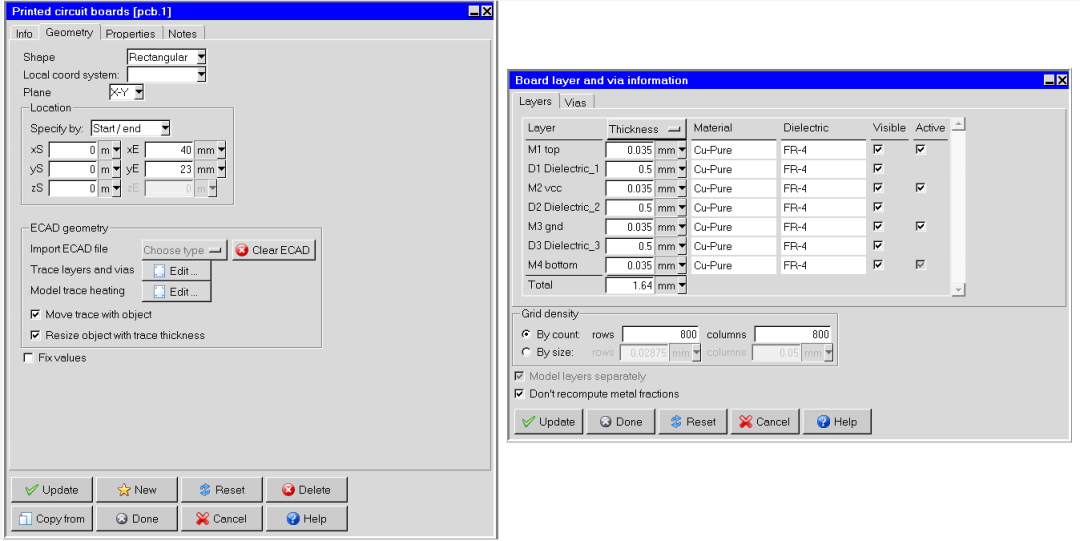Select the By count radio button
This screenshot has height=541, width=1080.
tap(527, 334)
